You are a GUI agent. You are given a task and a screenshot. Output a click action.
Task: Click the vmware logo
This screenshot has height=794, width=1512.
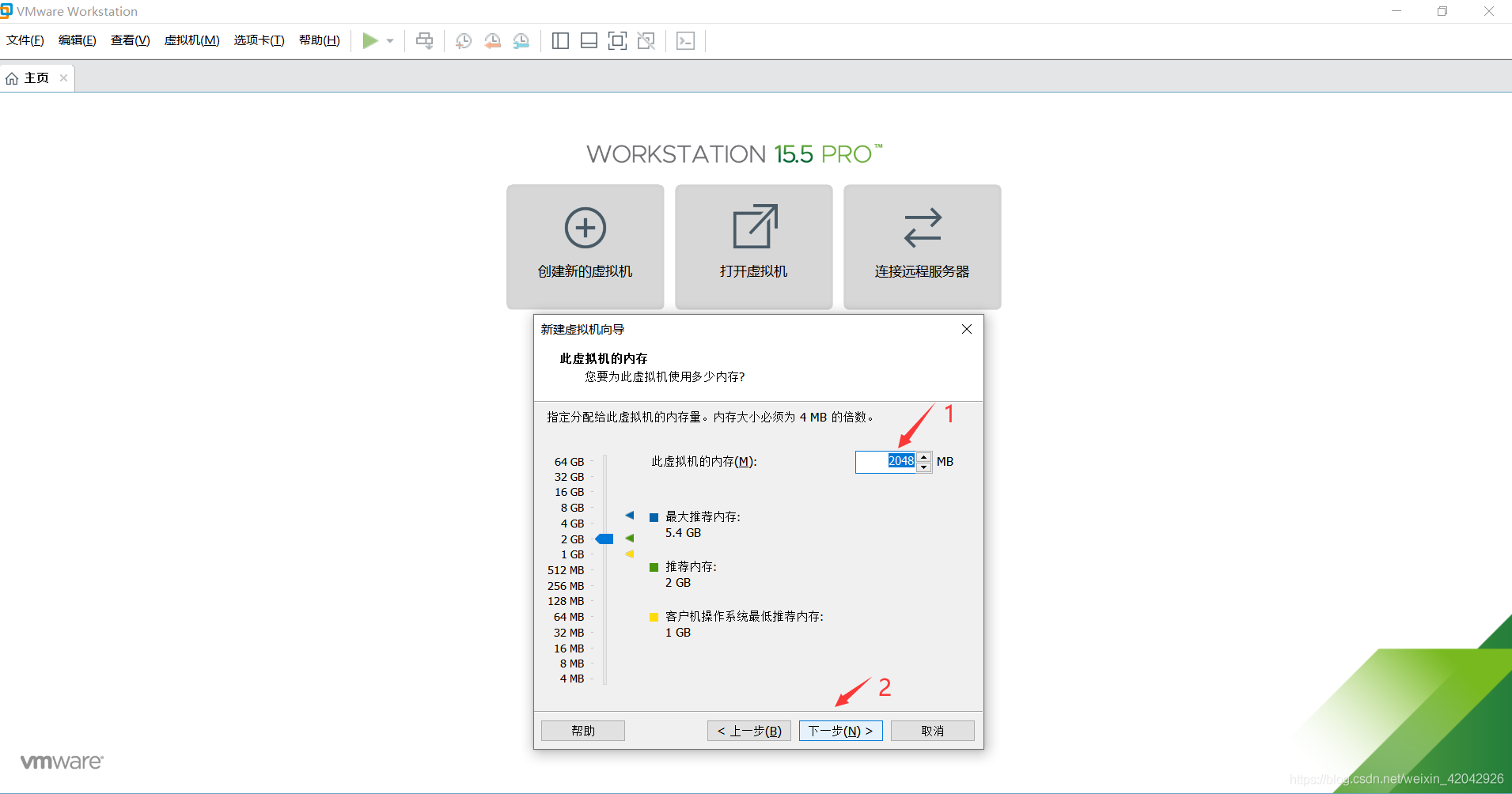pos(62,762)
